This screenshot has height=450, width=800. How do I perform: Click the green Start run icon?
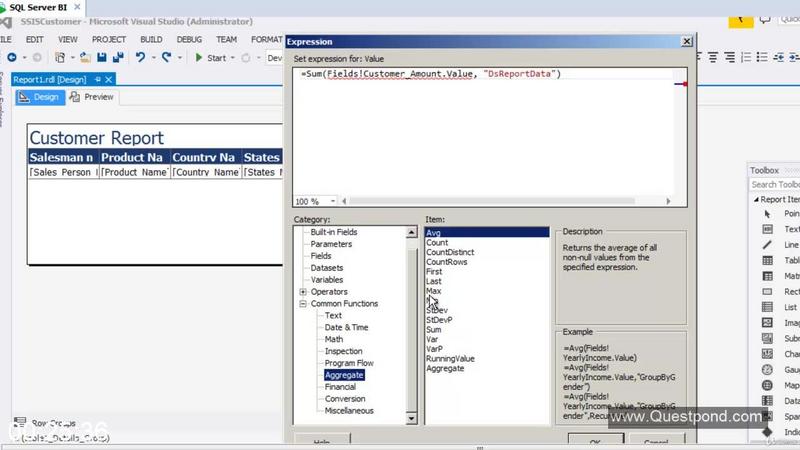tap(199, 58)
